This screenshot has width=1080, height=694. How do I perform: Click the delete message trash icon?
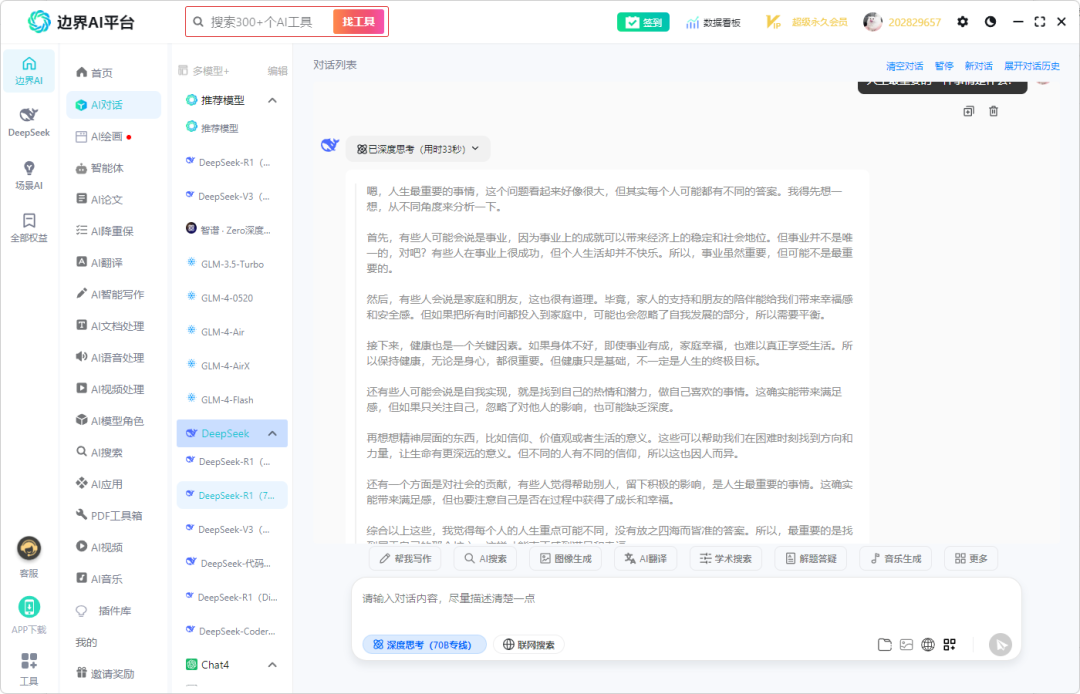coord(993,111)
